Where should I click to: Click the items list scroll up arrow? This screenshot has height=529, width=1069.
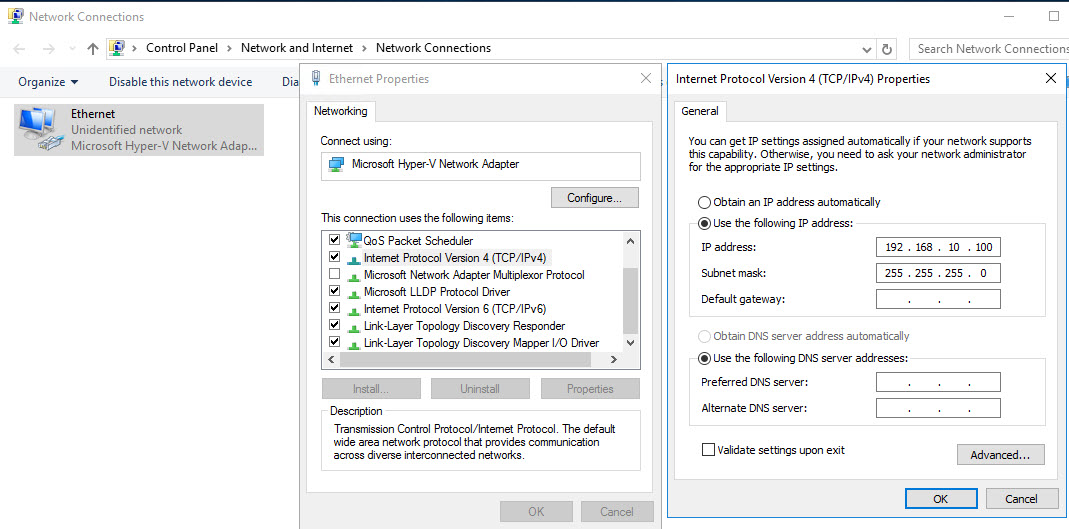click(x=630, y=241)
